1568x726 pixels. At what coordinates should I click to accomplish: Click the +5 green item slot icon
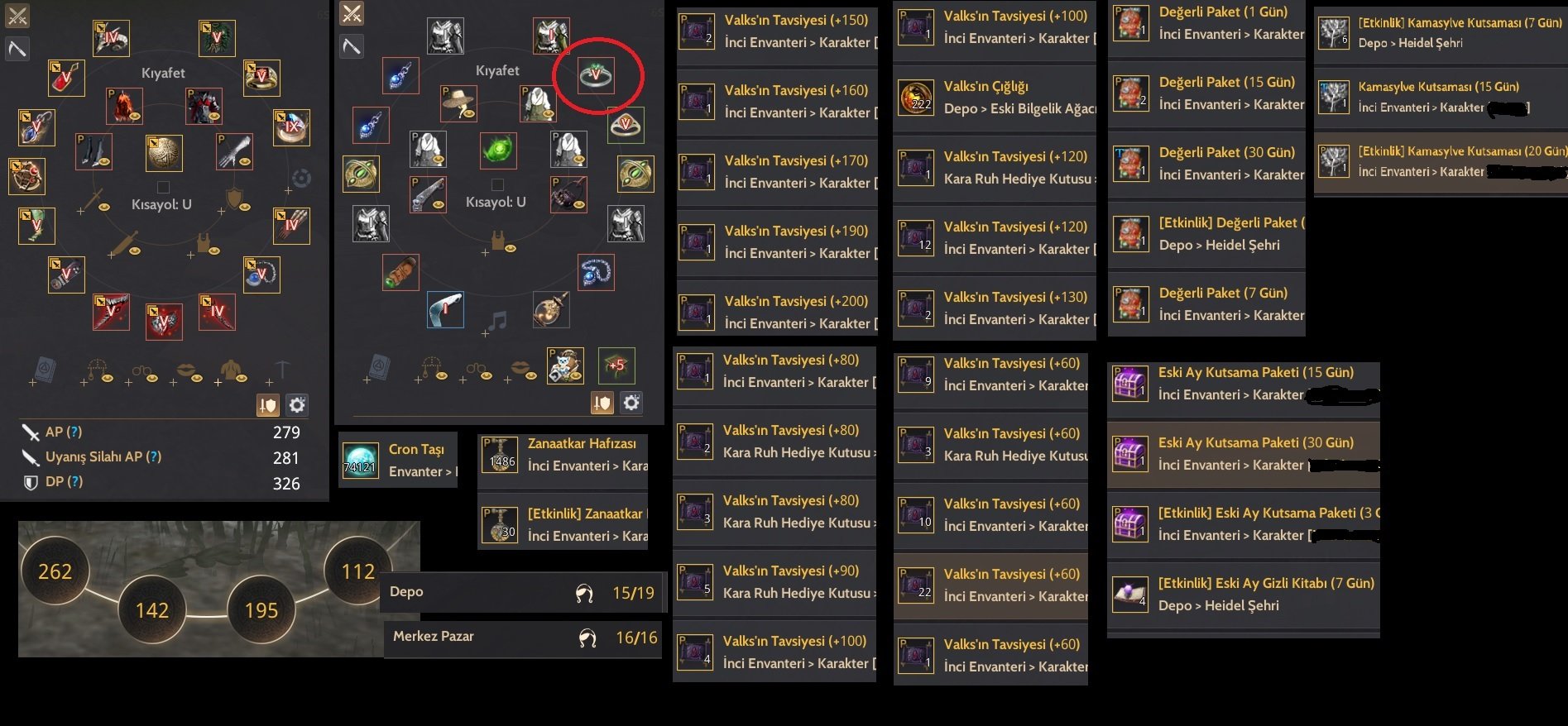(x=616, y=365)
